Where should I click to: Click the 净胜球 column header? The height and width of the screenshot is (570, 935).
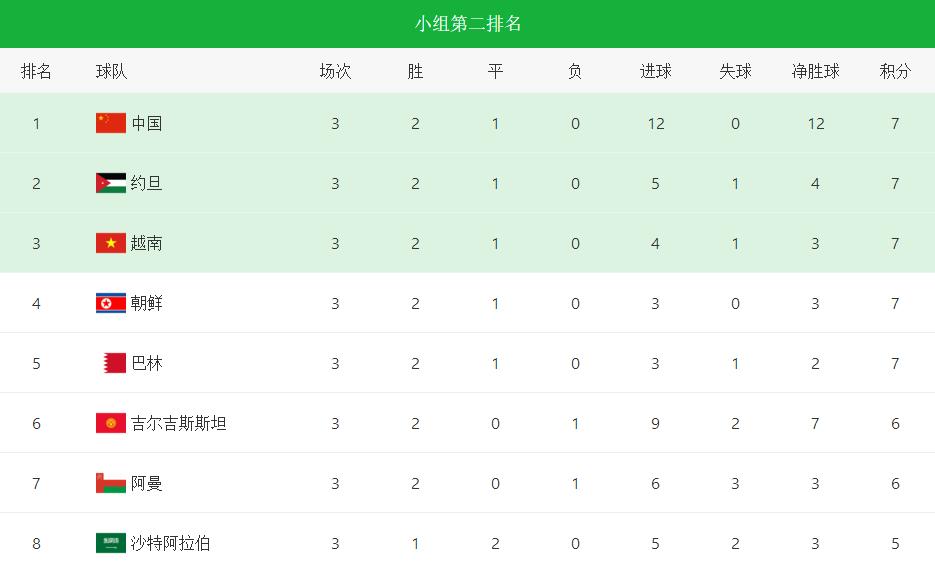tap(815, 71)
